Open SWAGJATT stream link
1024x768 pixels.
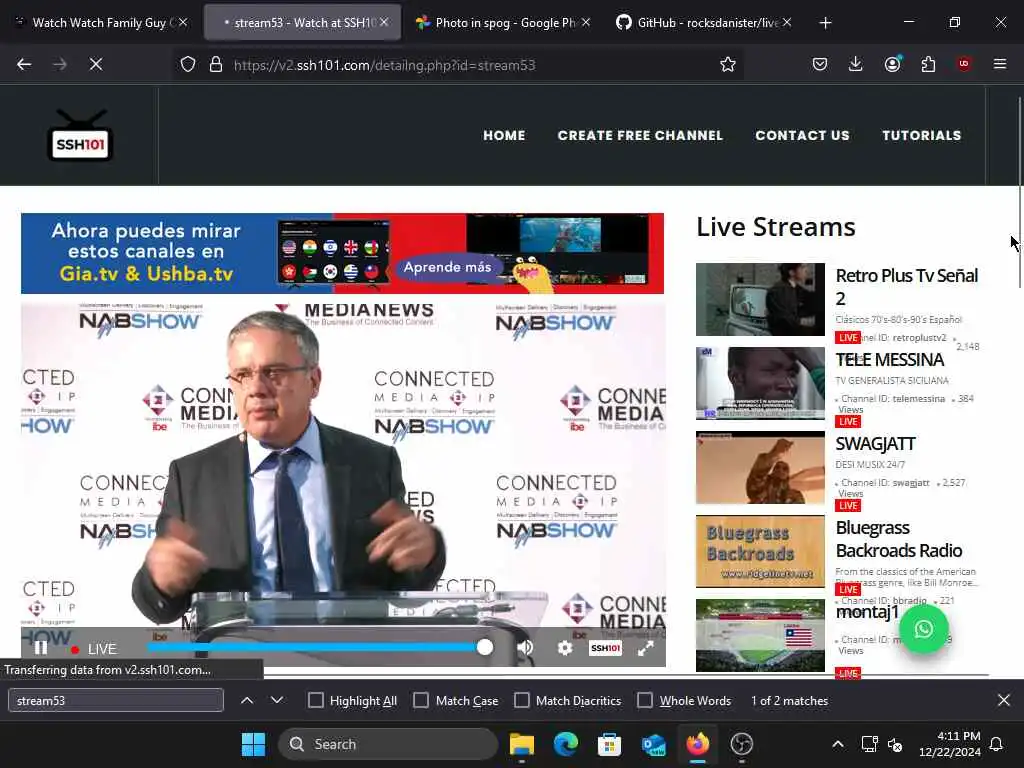click(875, 444)
